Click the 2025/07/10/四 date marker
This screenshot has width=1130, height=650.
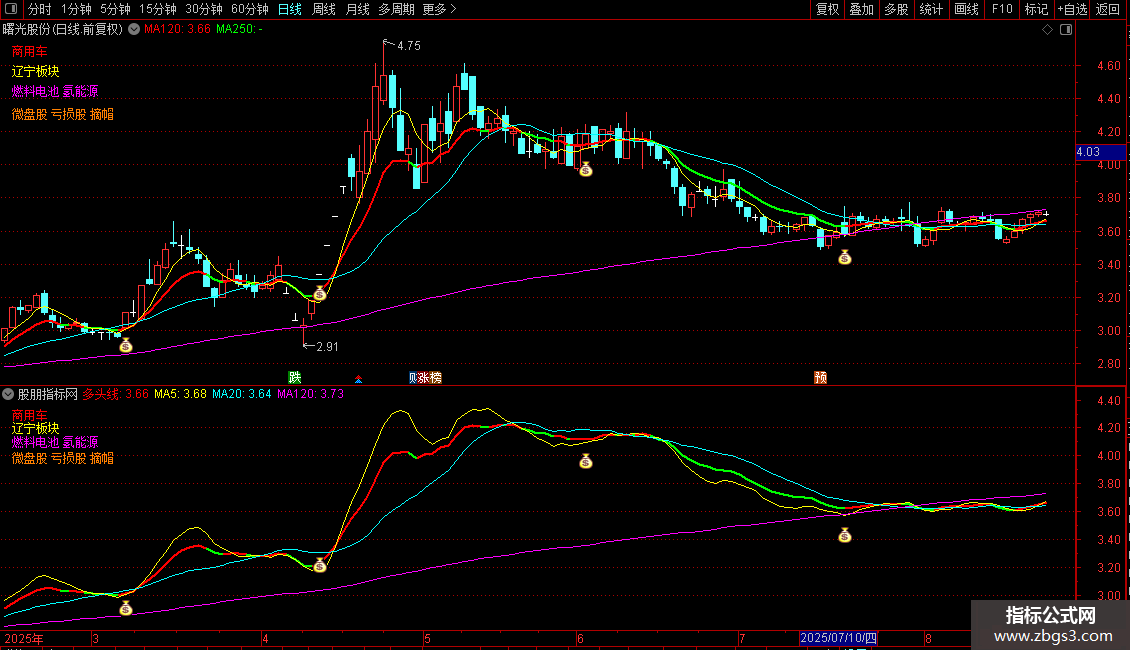coord(839,638)
